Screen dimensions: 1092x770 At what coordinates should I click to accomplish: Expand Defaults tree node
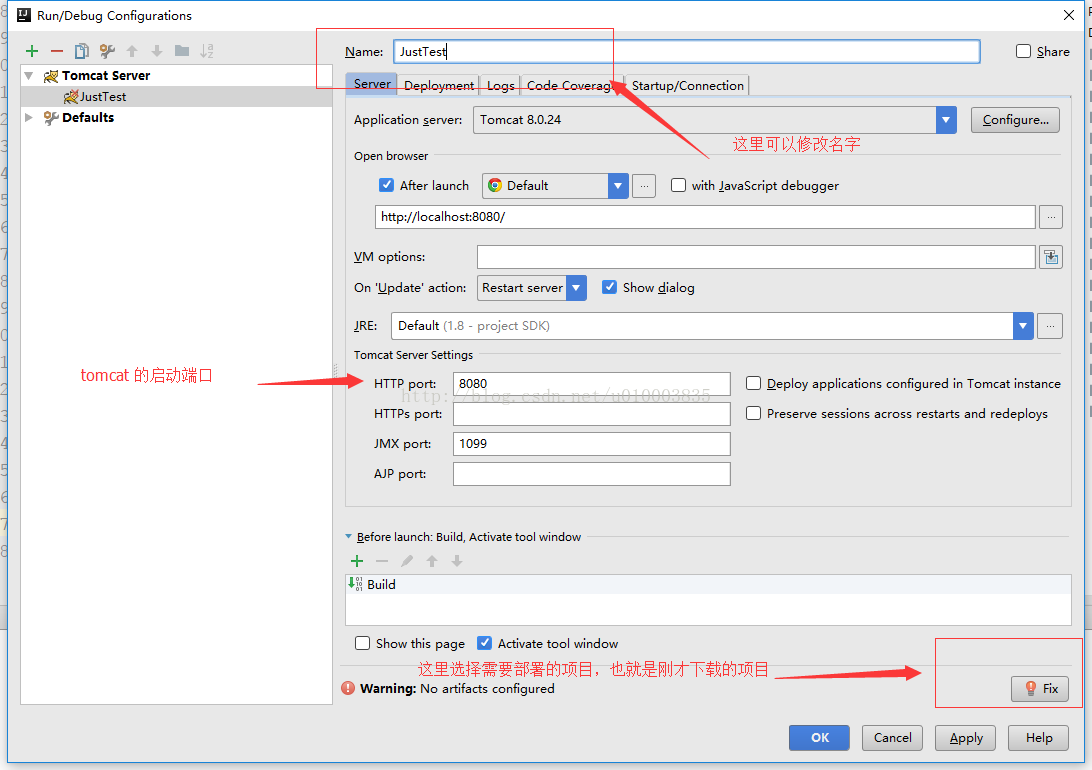(29, 118)
